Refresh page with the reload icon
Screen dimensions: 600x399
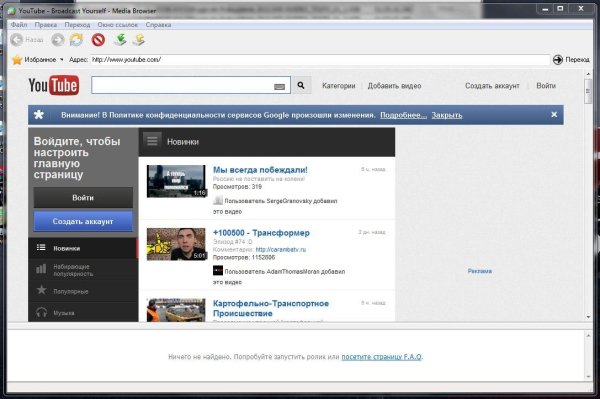[77, 40]
